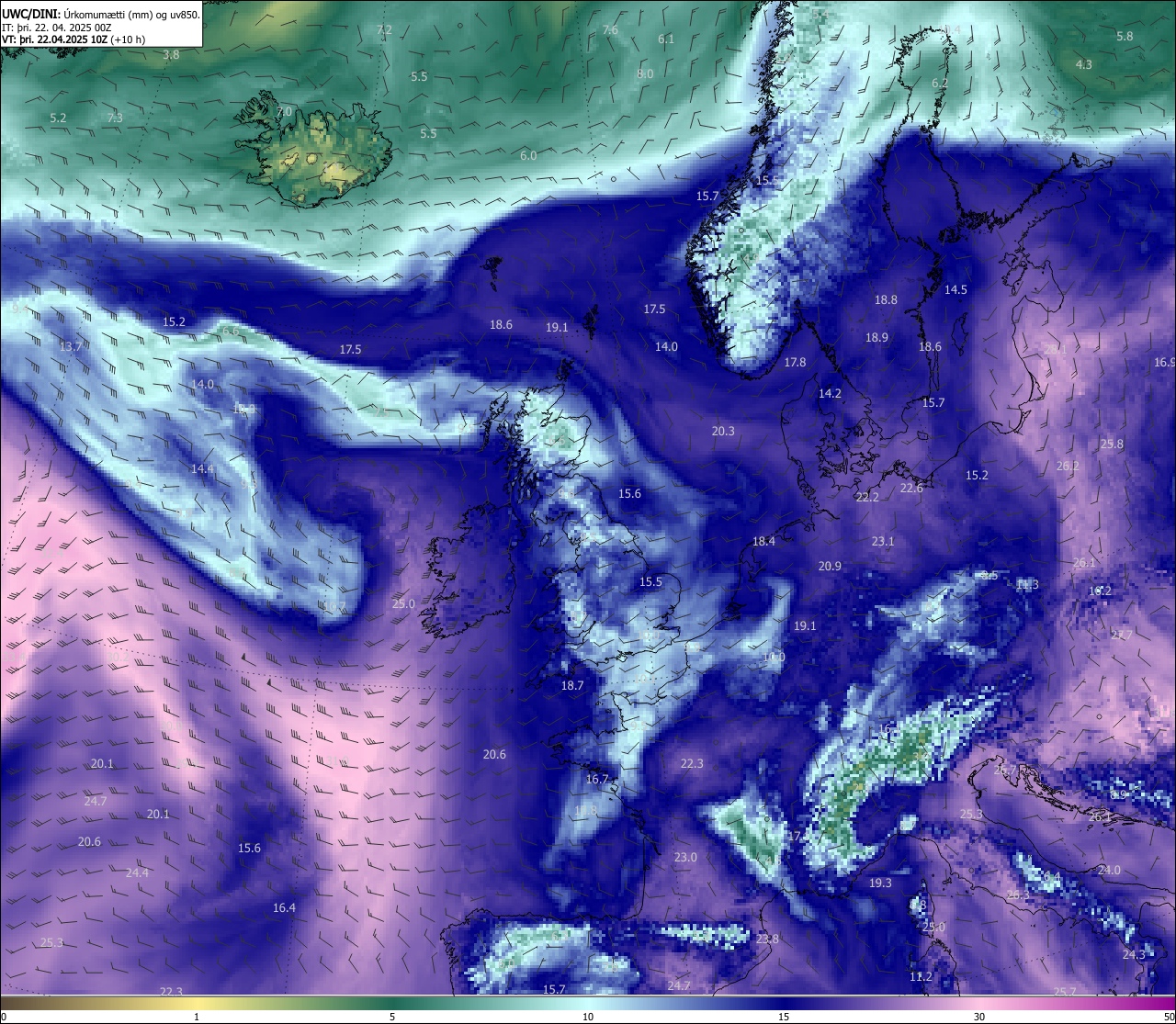Select the 24.4 value label
The height and width of the screenshot is (1024, 1176).
pos(137,872)
